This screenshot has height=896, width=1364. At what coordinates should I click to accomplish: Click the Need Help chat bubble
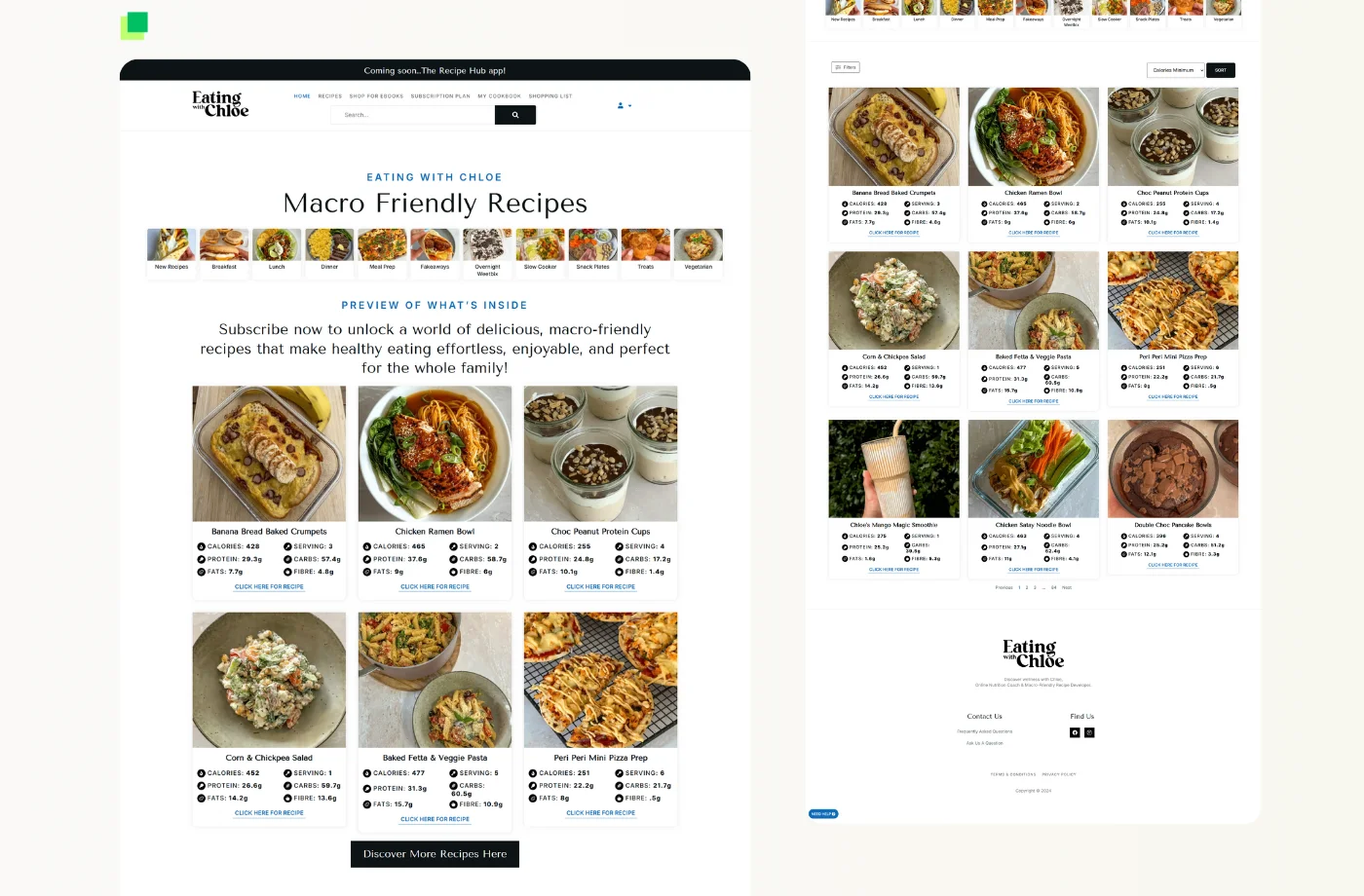(x=823, y=813)
